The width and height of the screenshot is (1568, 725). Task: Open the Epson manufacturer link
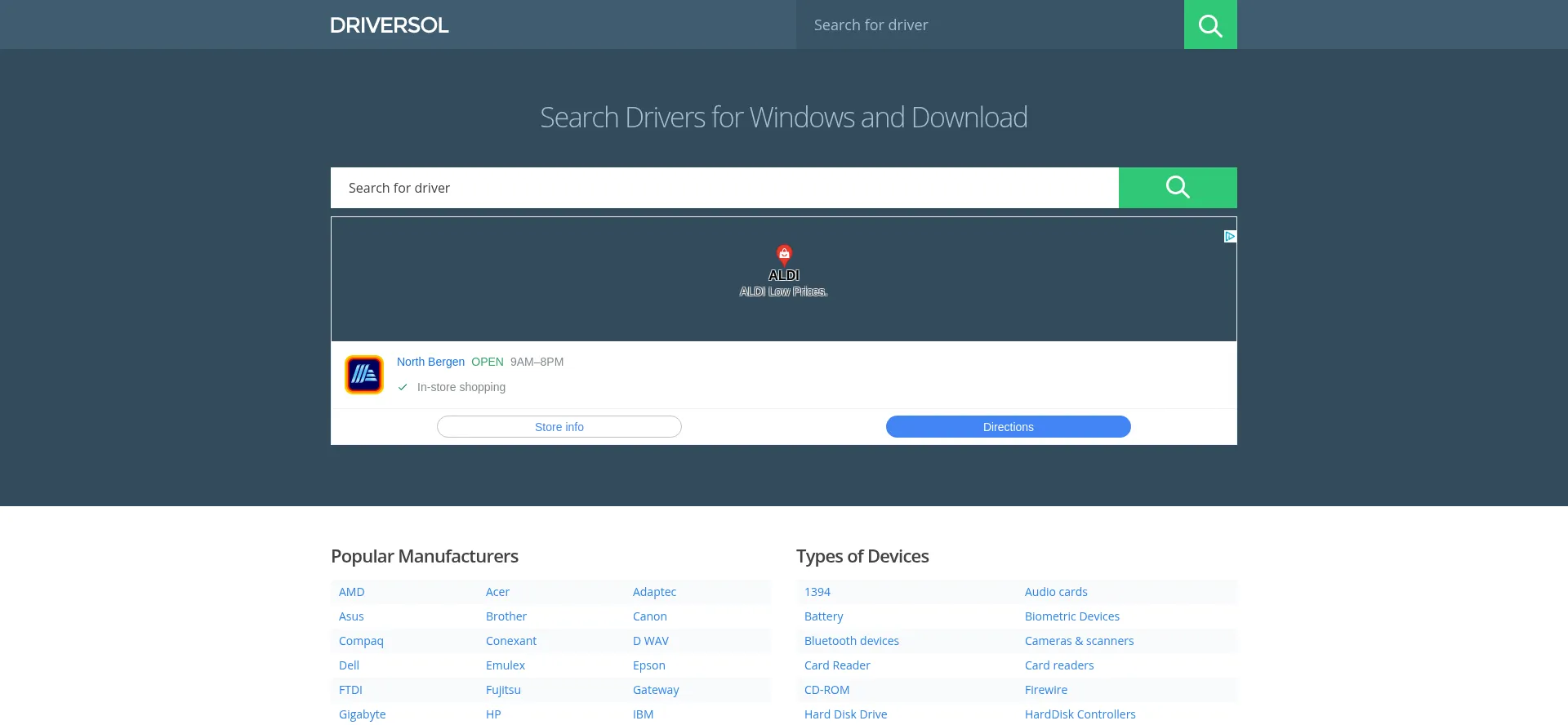pos(649,665)
